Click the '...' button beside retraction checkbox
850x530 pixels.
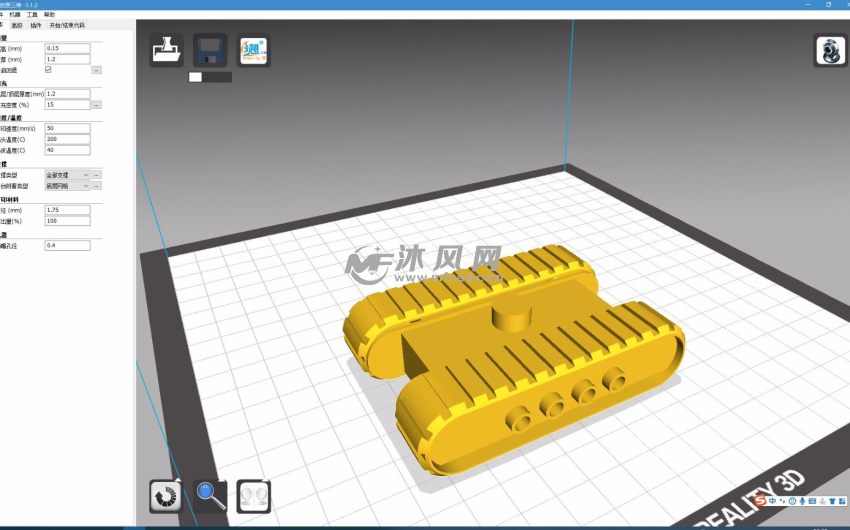(x=96, y=70)
